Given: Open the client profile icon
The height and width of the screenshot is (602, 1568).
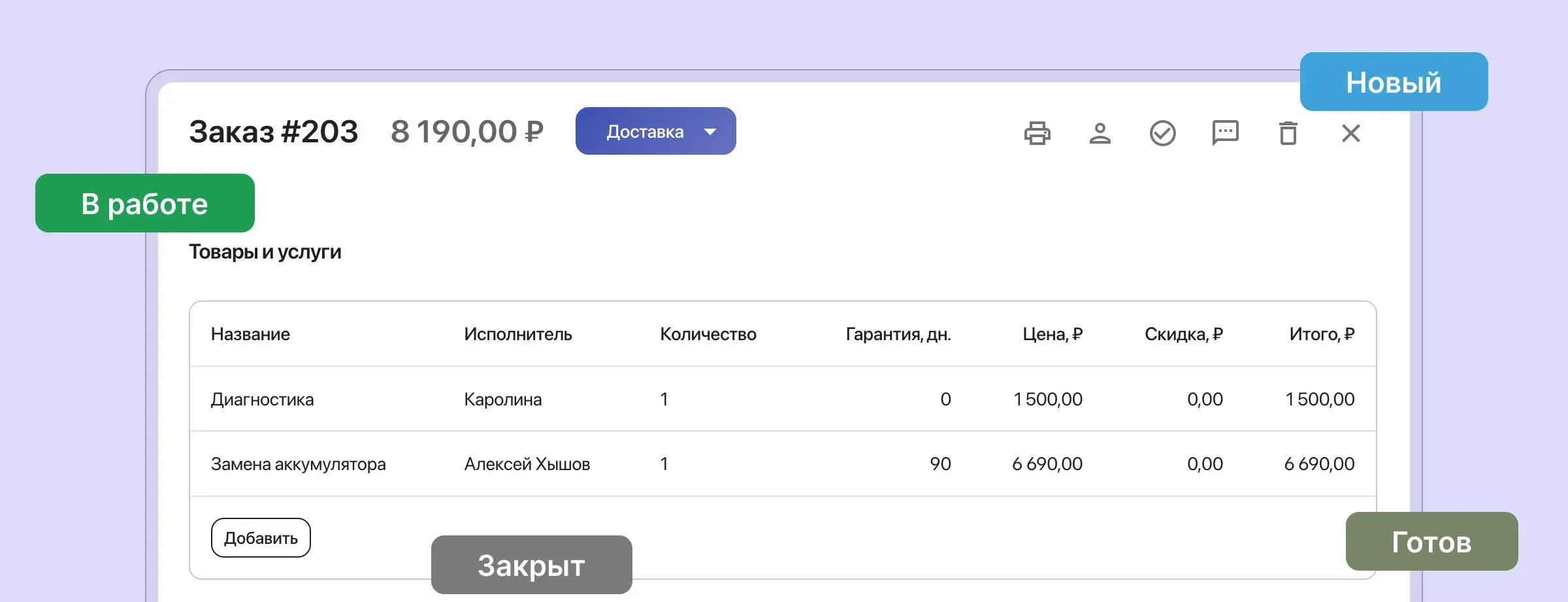Looking at the screenshot, I should tap(1100, 133).
